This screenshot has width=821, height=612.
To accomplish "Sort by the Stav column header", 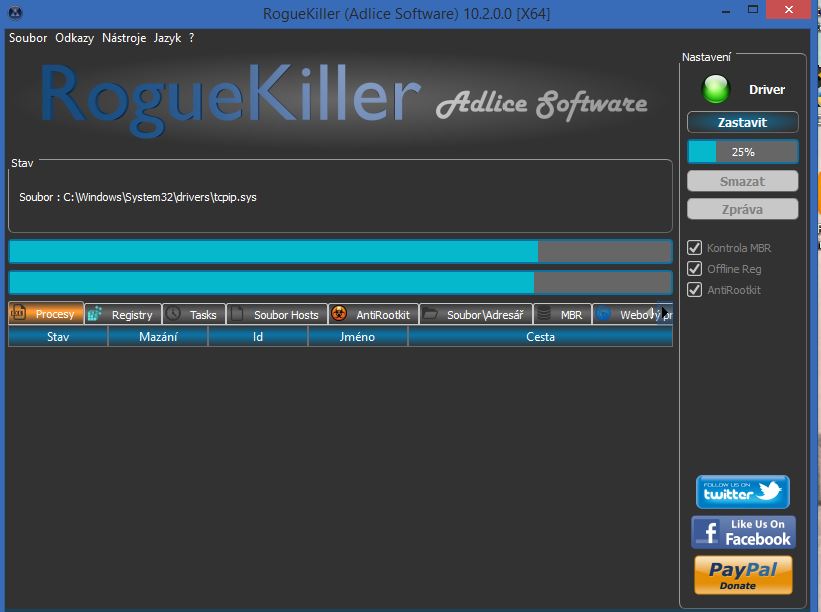I will 58,337.
